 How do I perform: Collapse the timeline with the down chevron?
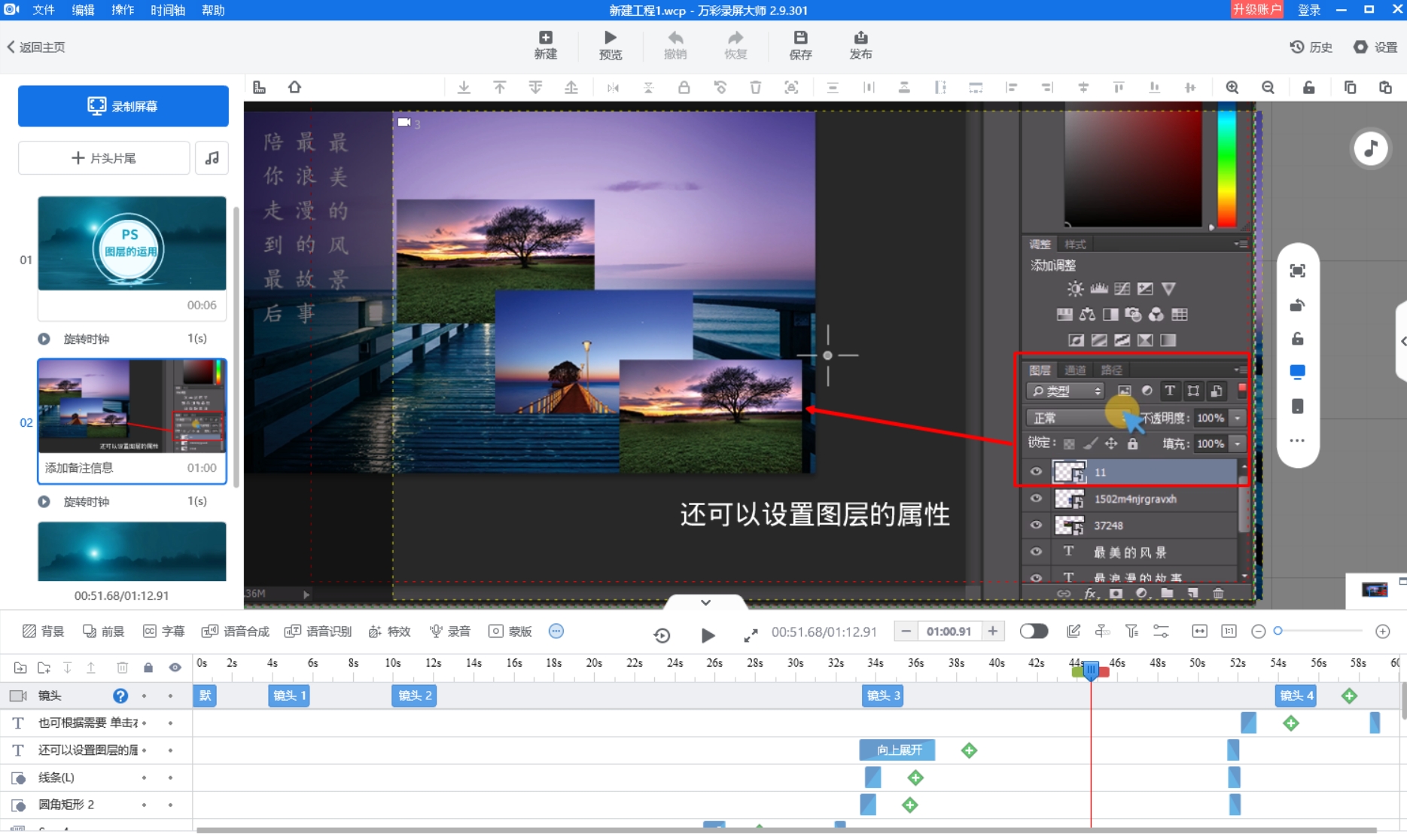click(x=705, y=602)
